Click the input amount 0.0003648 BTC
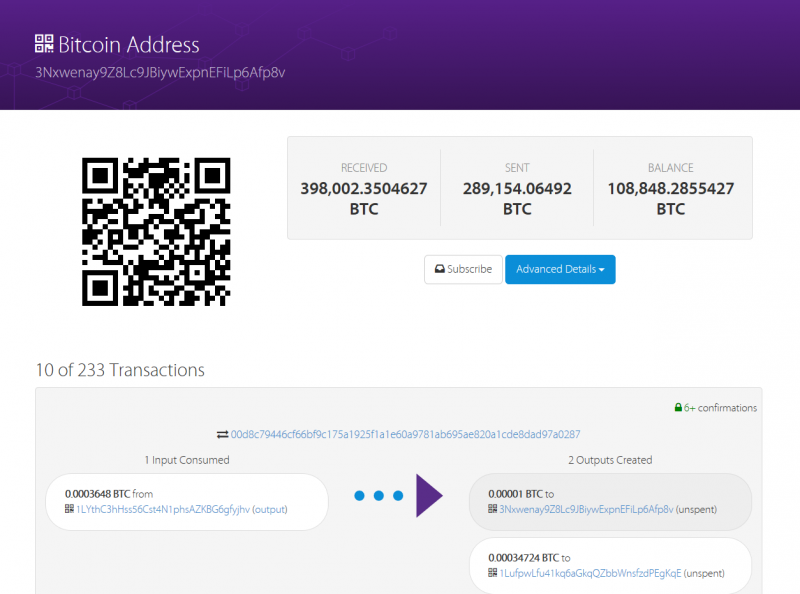Viewport: 800px width, 594px height. tap(97, 494)
